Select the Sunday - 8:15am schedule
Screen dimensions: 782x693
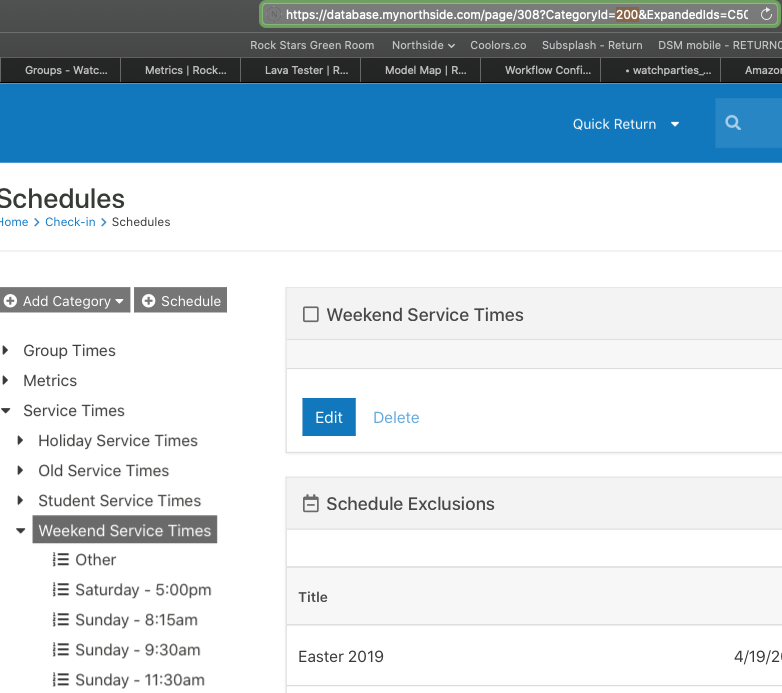(136, 619)
